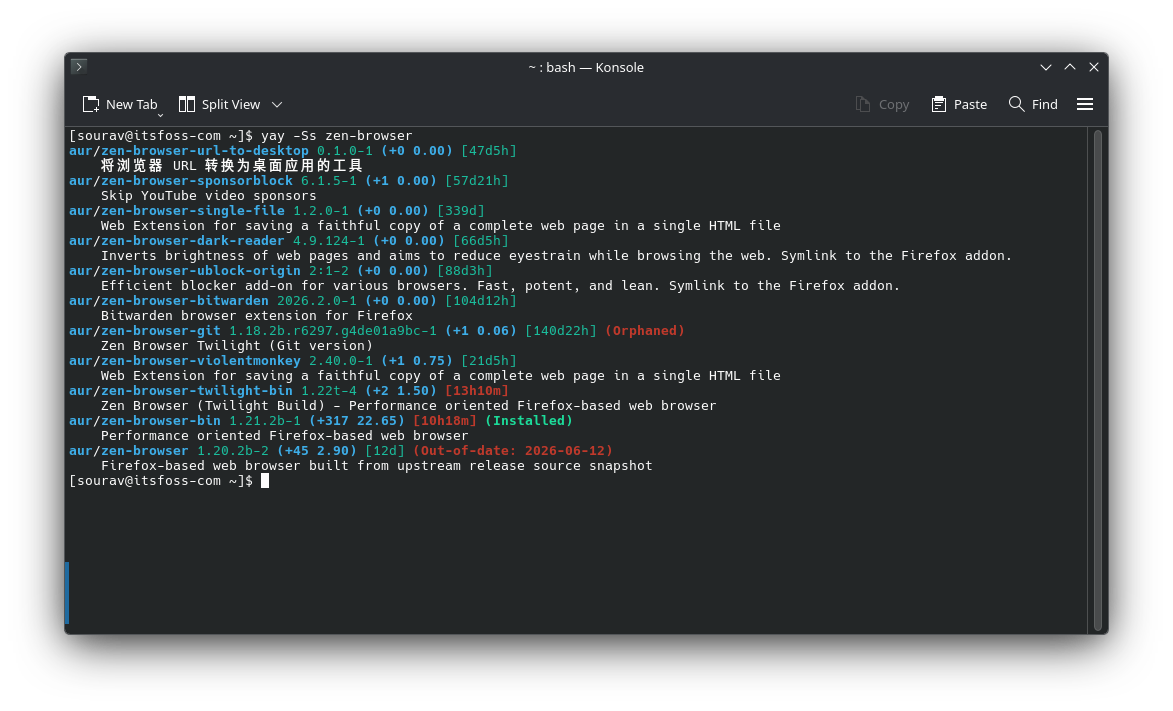Image resolution: width=1173 pixels, height=711 pixels.
Task: Click the Chinese description line text
Action: [x=232, y=165]
